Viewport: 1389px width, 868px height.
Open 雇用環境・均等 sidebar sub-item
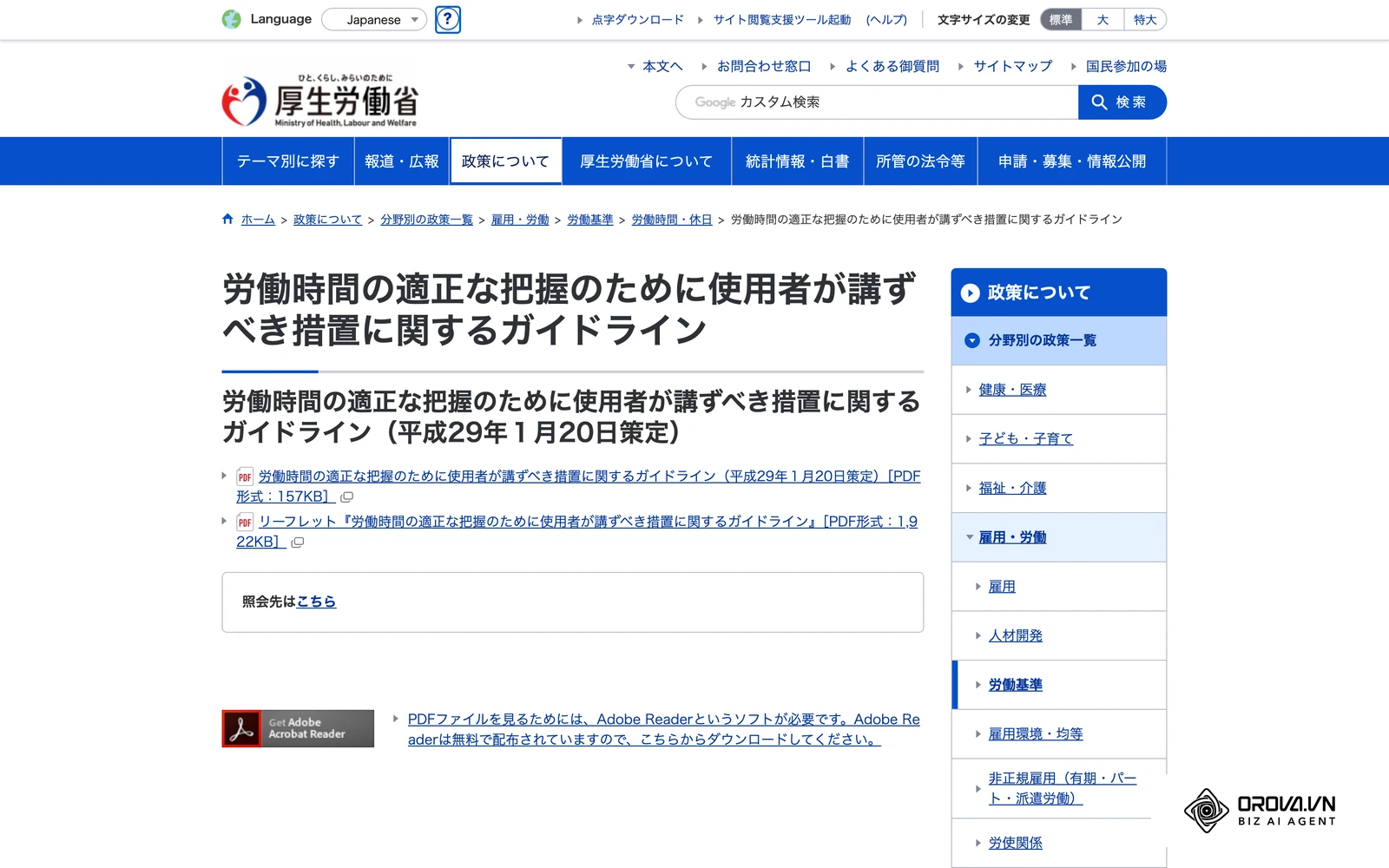point(1036,734)
